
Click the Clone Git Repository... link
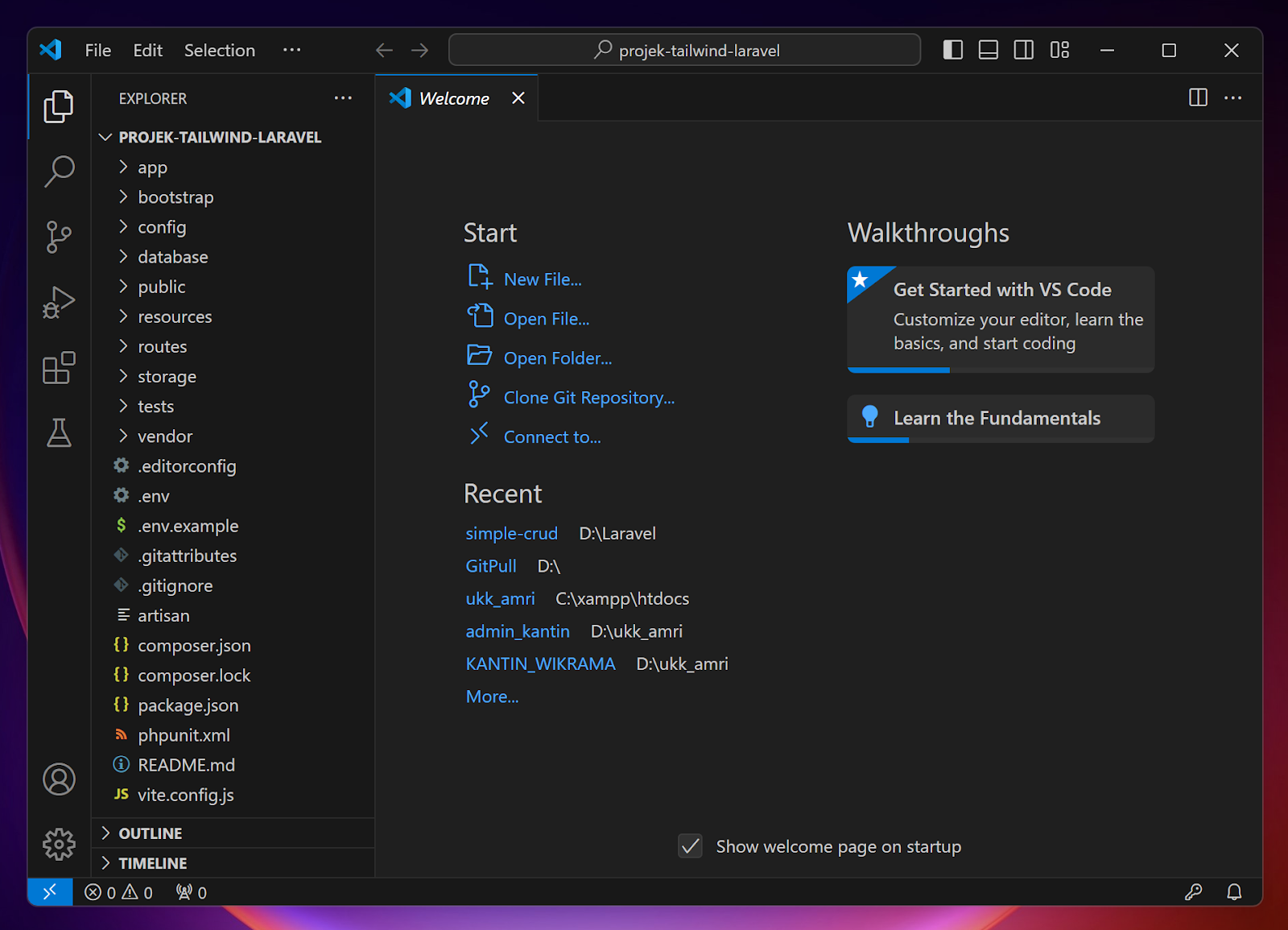(589, 398)
